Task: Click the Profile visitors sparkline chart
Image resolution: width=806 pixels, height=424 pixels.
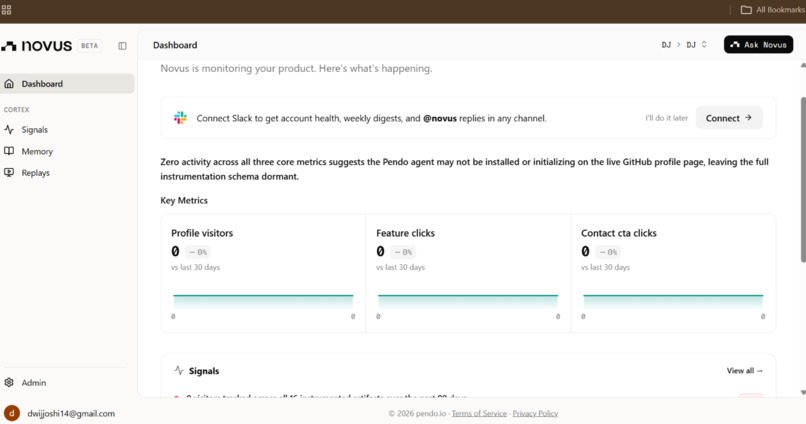Action: 263,303
